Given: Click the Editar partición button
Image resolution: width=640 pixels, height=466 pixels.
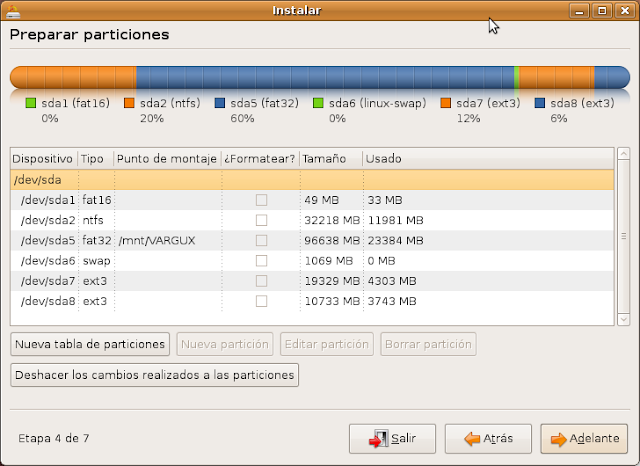Looking at the screenshot, I should (327, 344).
